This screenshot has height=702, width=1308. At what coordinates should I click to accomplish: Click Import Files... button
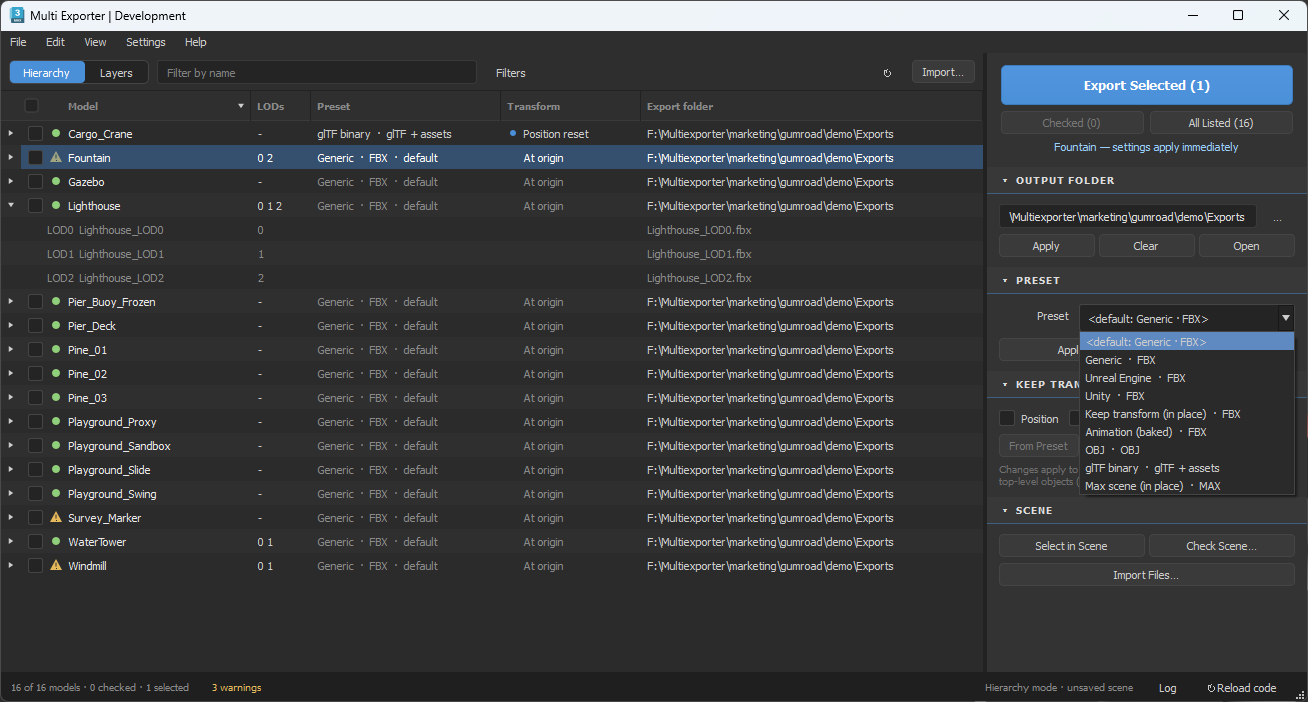[x=1146, y=575]
